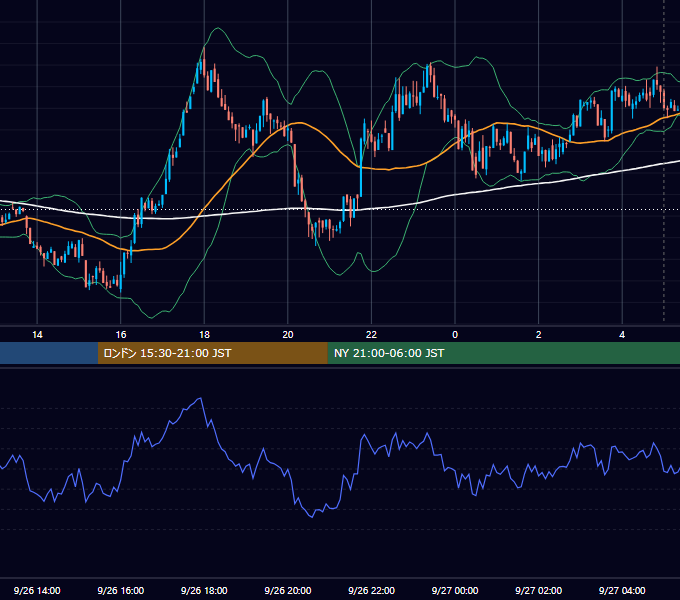Click the 9/27 02:00 date label
Image resolution: width=680 pixels, height=600 pixels.
pyautogui.click(x=539, y=590)
